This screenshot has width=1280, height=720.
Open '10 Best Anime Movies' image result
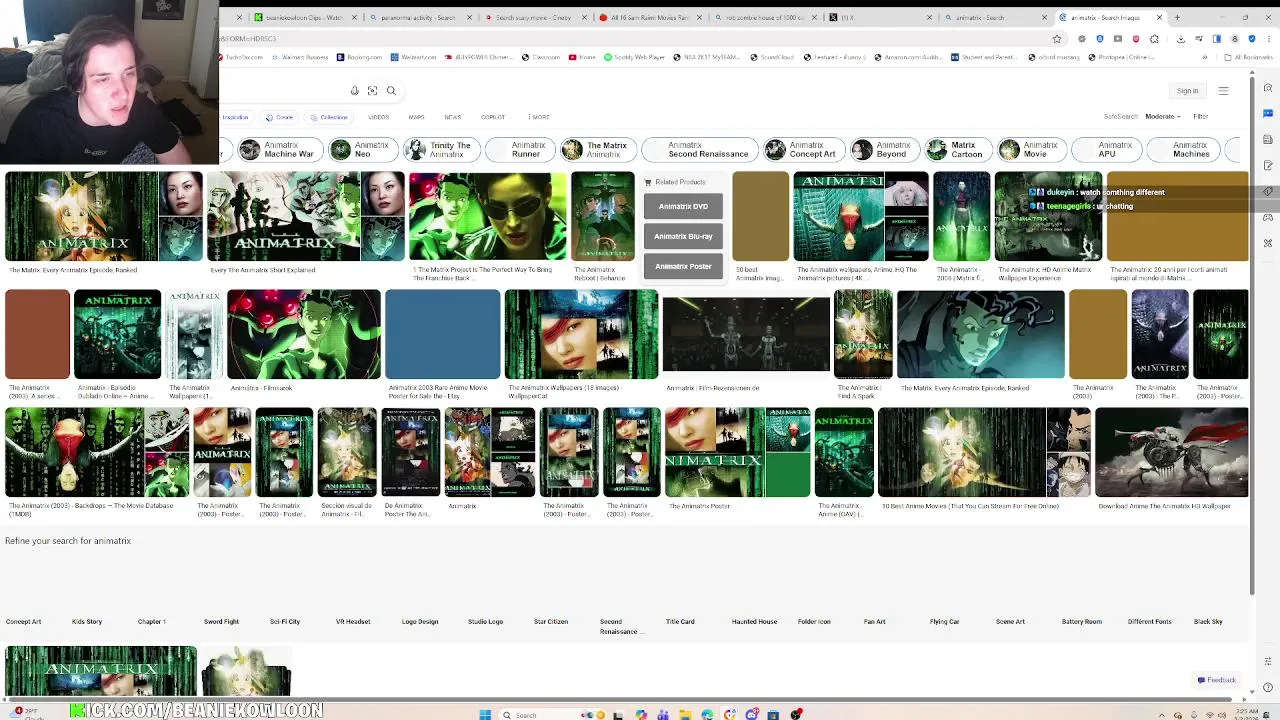(x=984, y=452)
